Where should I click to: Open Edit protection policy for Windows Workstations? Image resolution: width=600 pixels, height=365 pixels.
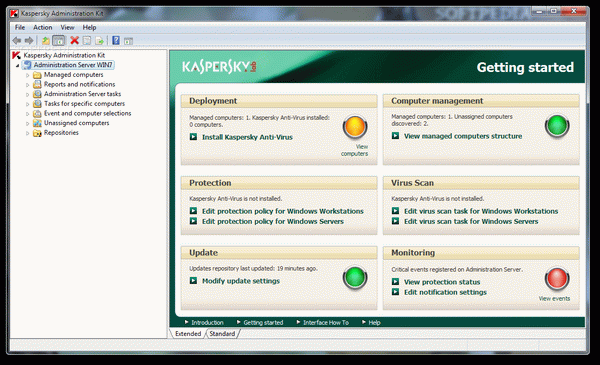(283, 211)
